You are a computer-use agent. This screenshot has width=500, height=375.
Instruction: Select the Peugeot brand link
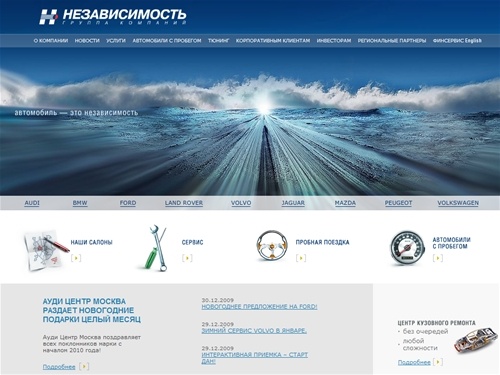pos(398,203)
